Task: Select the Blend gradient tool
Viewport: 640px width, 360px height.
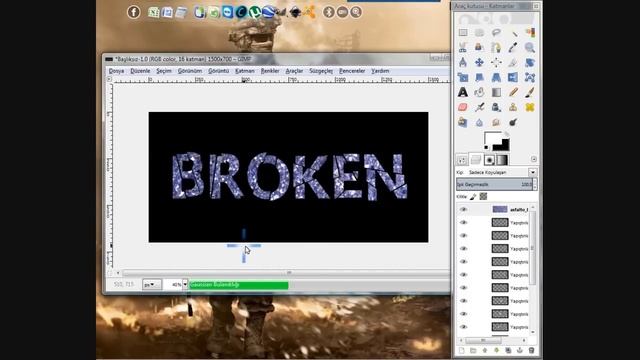Action: pos(496,92)
